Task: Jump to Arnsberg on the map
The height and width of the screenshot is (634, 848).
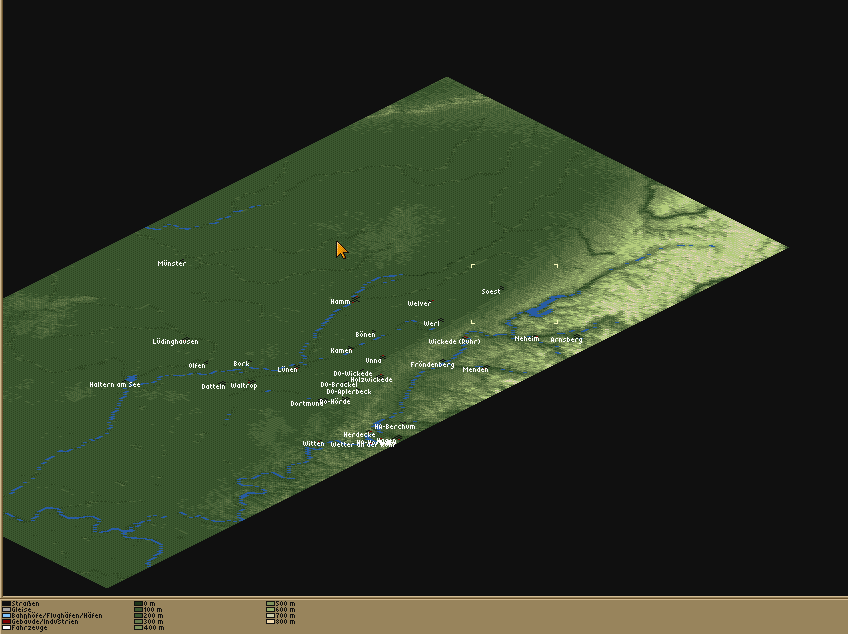Action: [566, 340]
